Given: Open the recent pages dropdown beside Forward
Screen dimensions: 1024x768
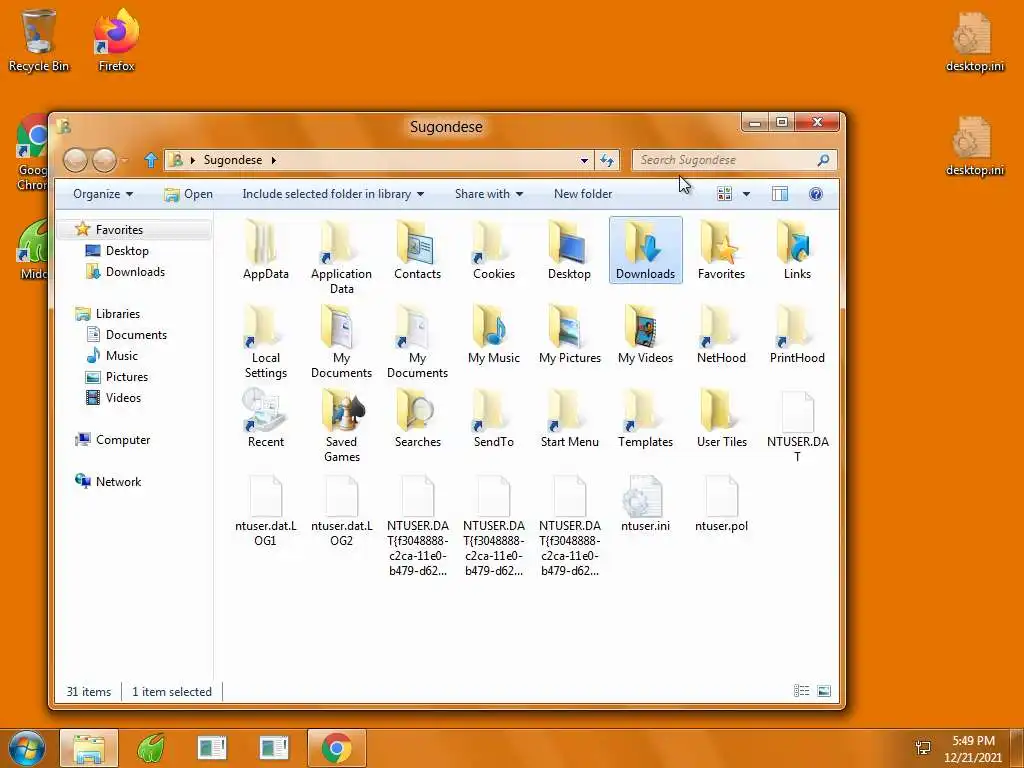Looking at the screenshot, I should tap(125, 160).
